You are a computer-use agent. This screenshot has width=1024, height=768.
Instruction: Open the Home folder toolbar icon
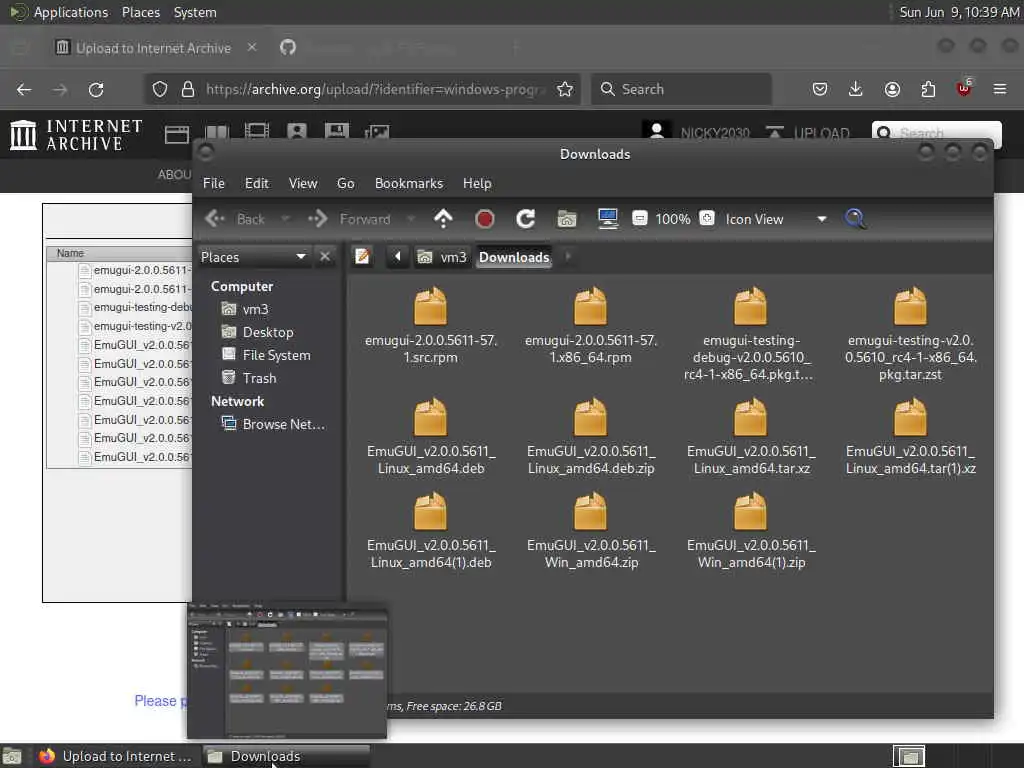click(x=567, y=219)
